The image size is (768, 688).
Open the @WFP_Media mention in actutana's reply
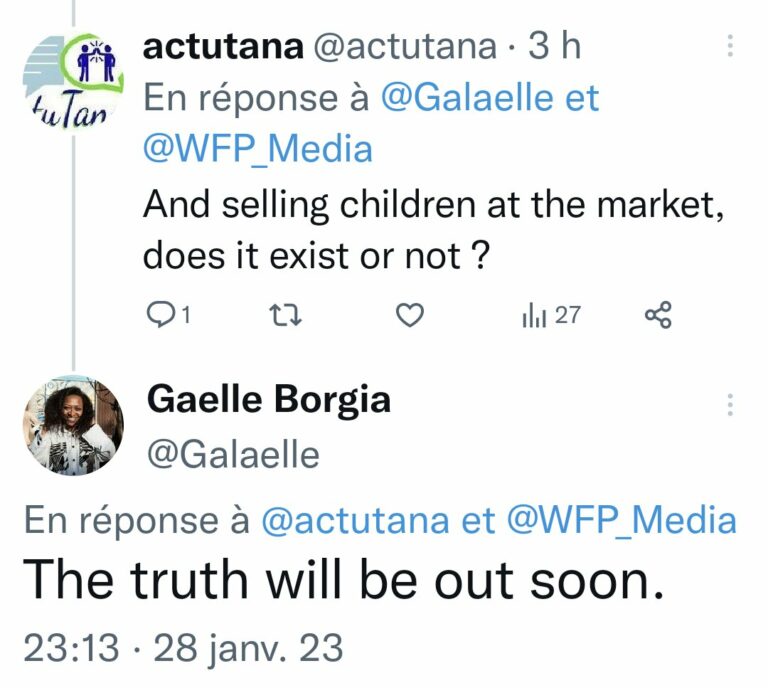tap(258, 149)
